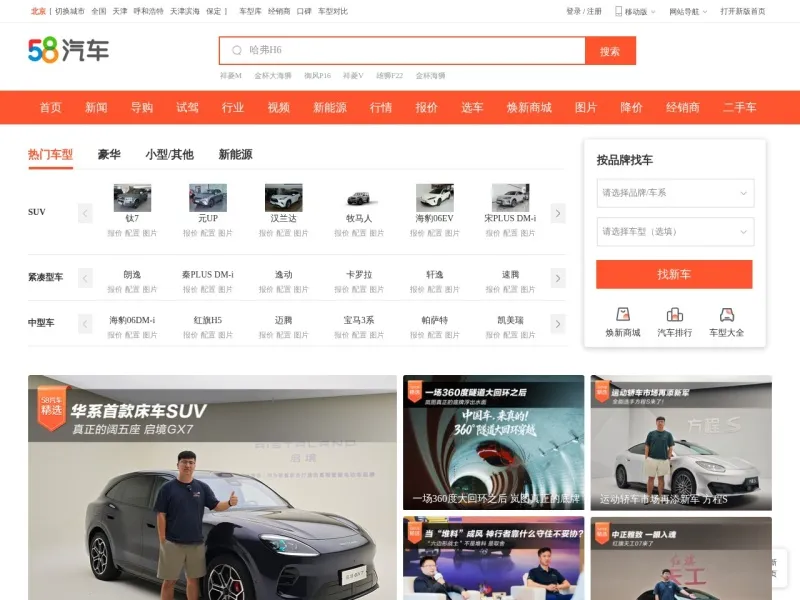Select 天津 in the top city list
This screenshot has height=600, width=800.
120,11
